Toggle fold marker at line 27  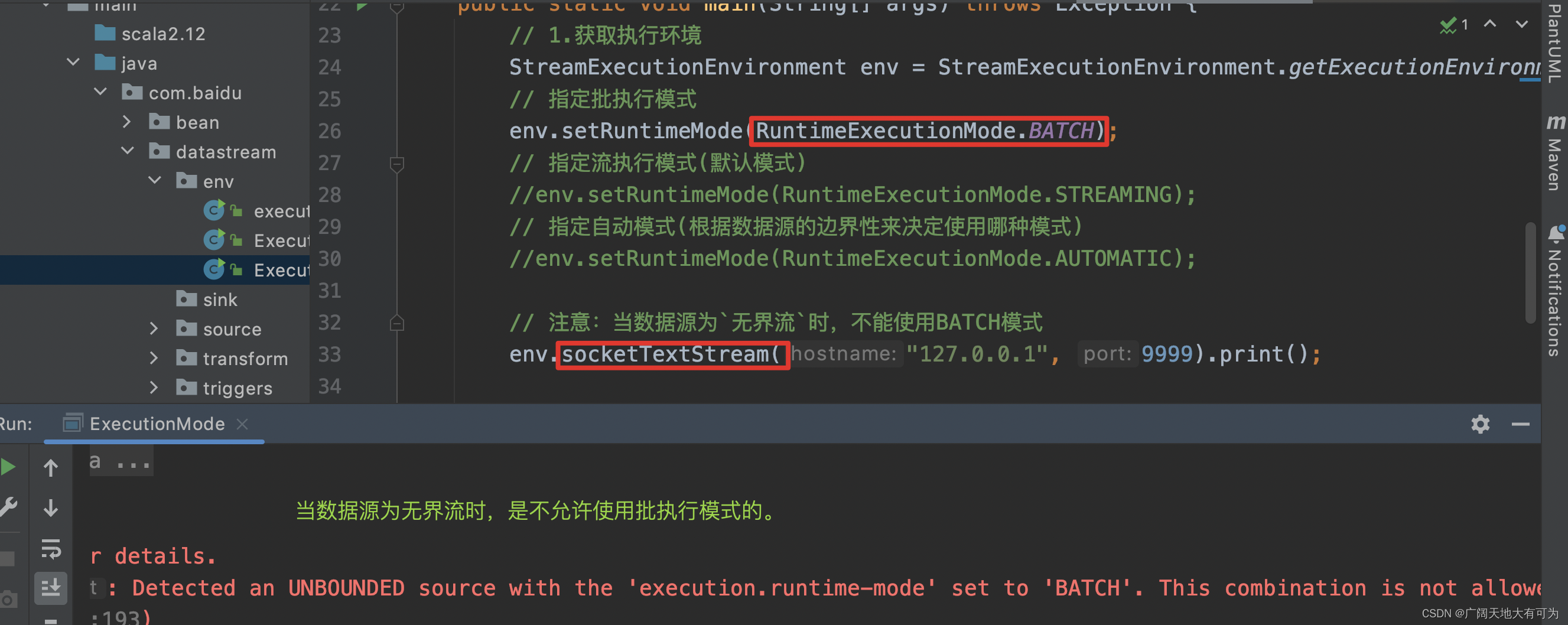[397, 163]
